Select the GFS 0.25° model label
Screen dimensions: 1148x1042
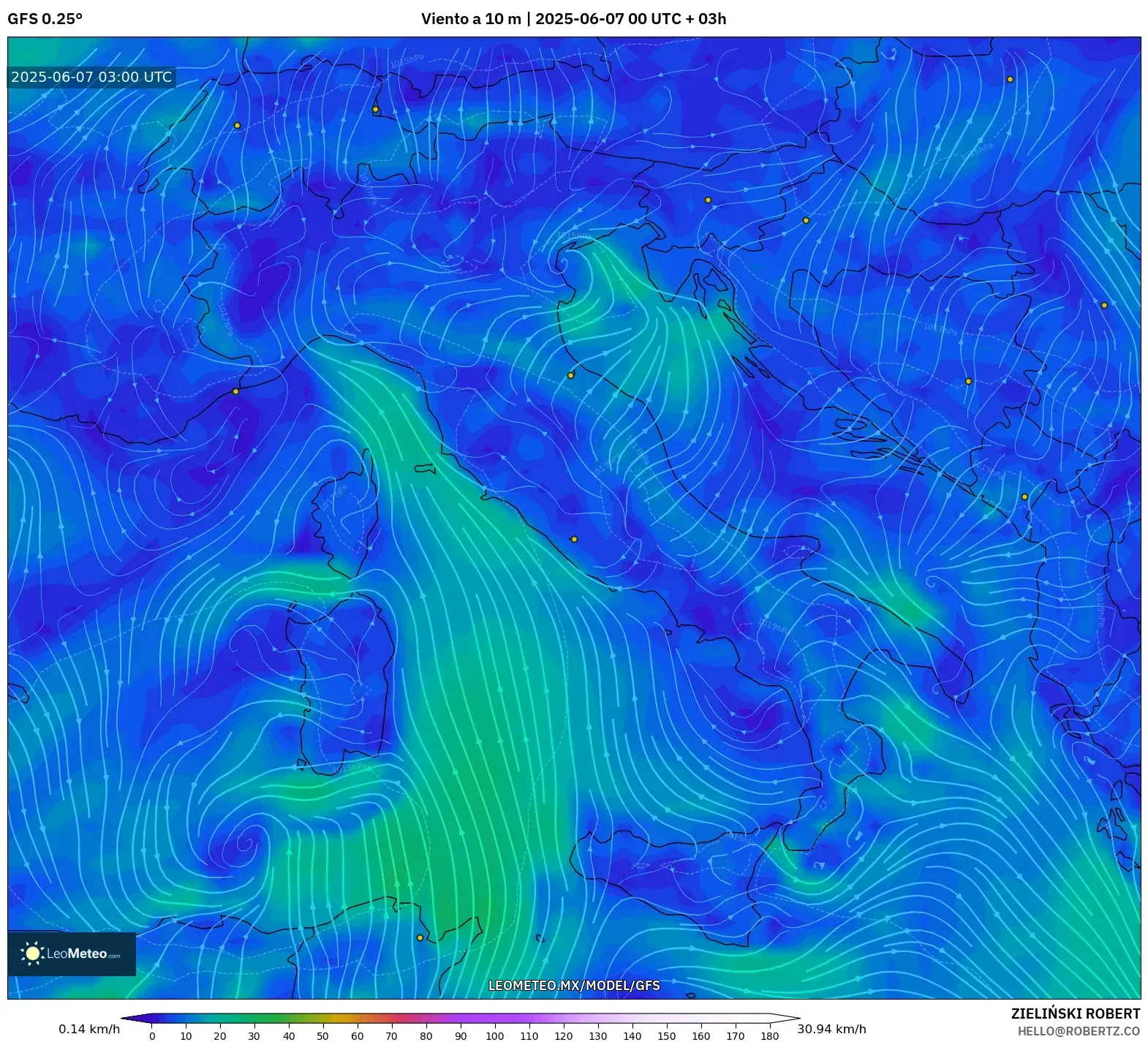tap(45, 19)
